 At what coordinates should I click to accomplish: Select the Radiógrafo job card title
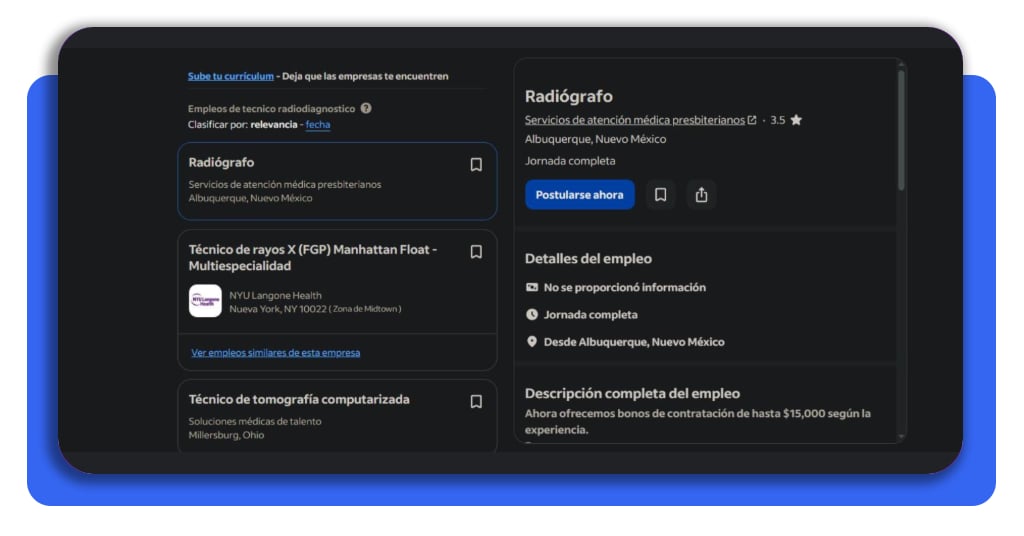click(x=221, y=162)
